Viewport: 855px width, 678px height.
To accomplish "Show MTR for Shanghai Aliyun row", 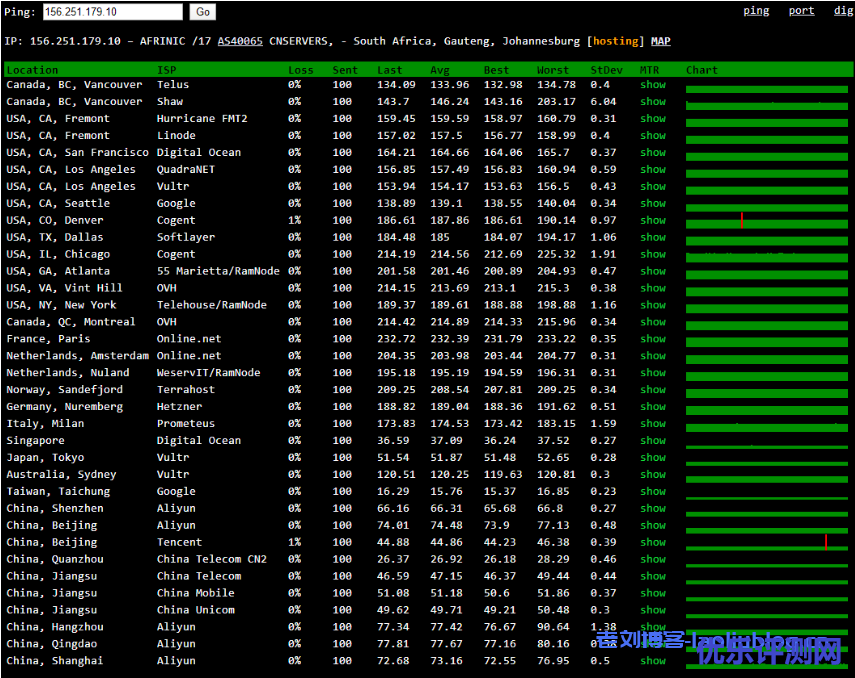I will pyautogui.click(x=653, y=661).
